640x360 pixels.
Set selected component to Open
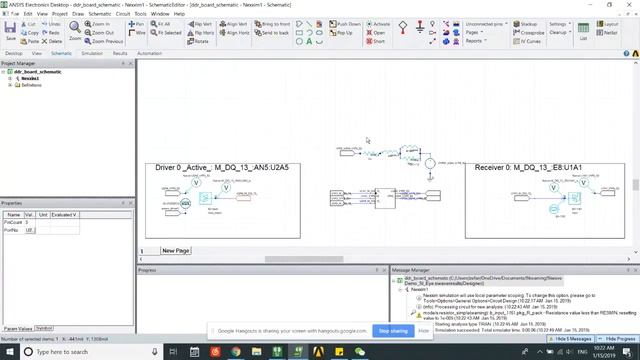pyautogui.click(x=376, y=33)
